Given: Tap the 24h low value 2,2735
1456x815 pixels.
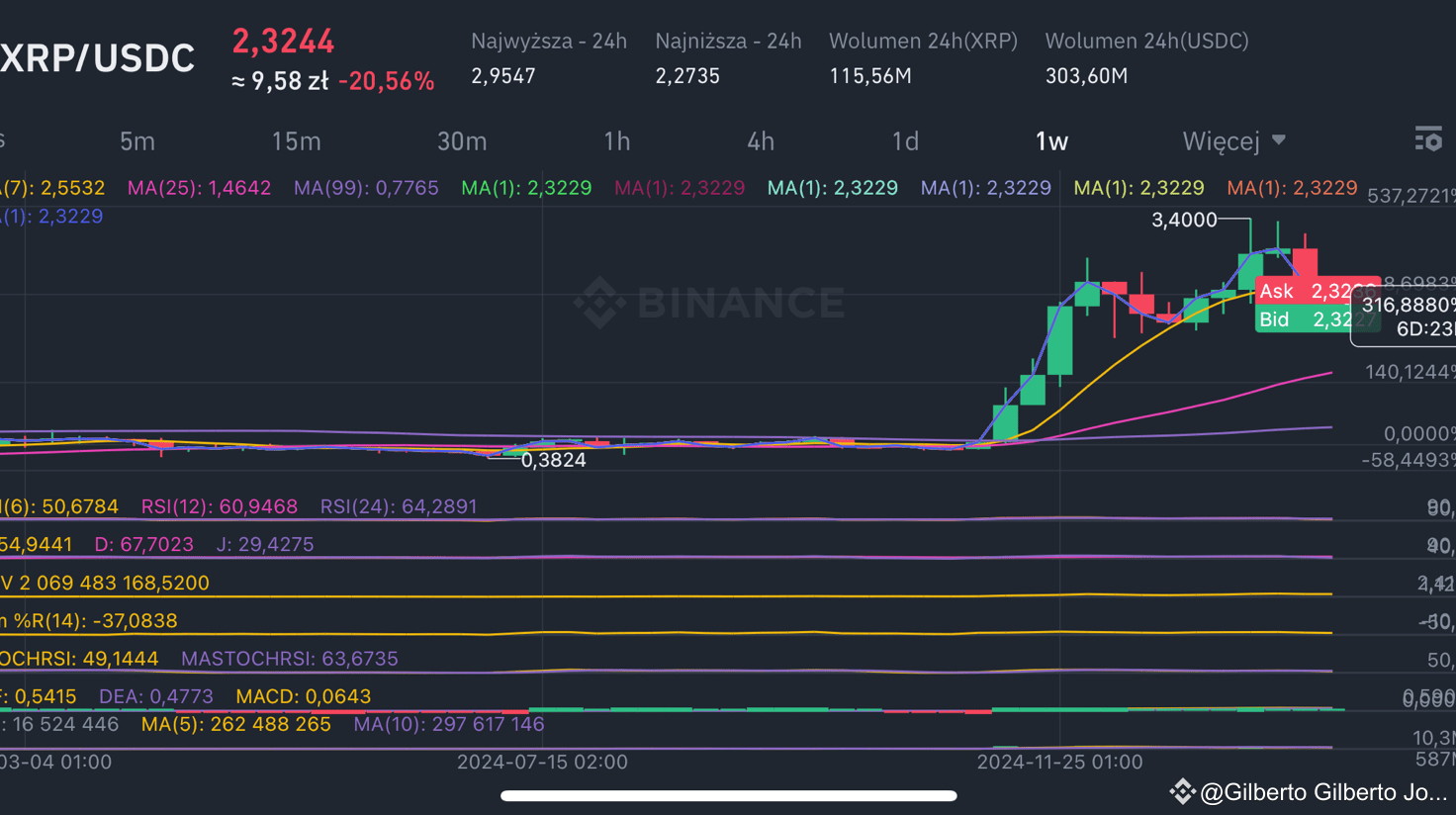Looking at the screenshot, I should (x=687, y=76).
